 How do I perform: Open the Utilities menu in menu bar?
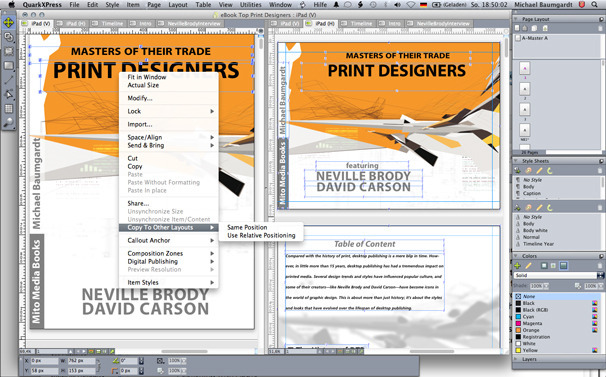click(x=250, y=5)
